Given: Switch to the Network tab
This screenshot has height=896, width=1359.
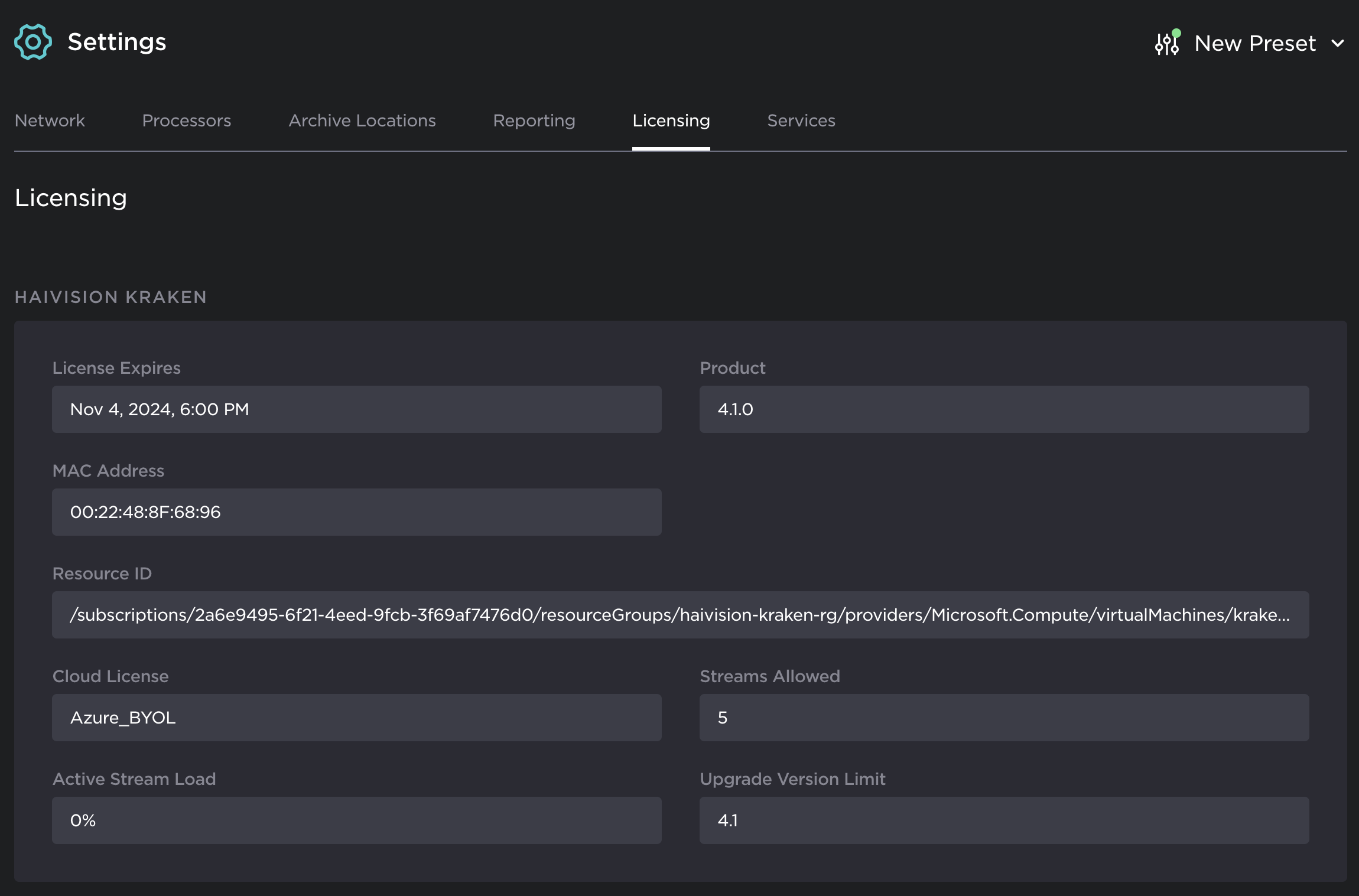Looking at the screenshot, I should [x=50, y=120].
